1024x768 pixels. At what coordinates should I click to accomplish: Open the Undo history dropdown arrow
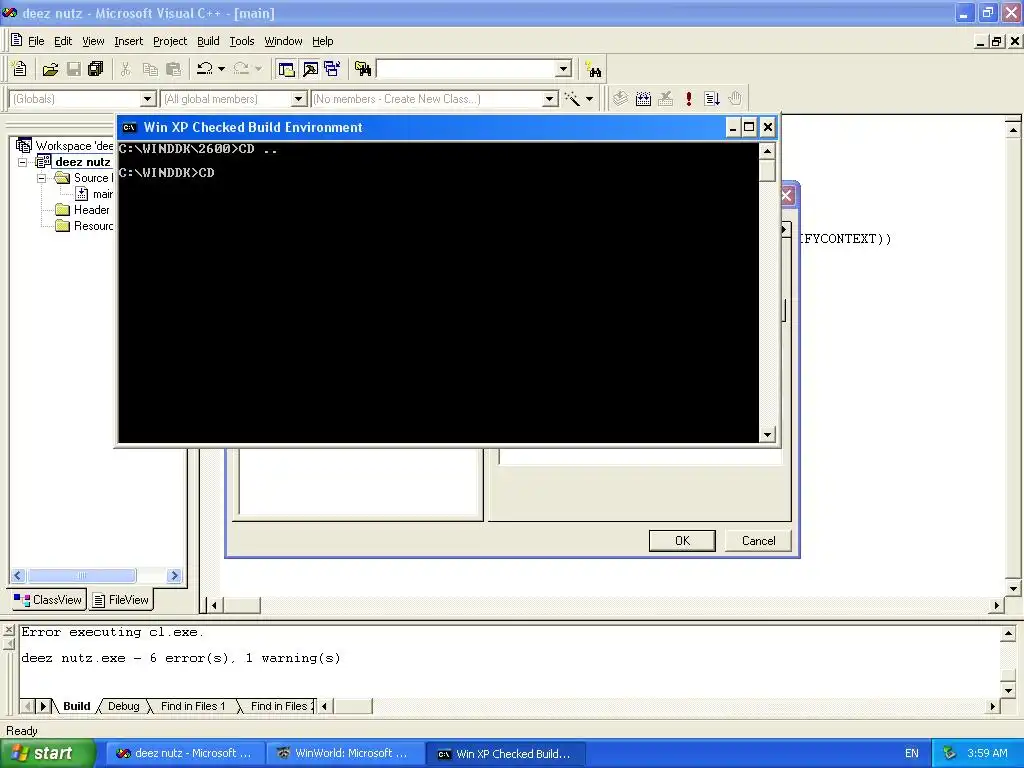221,69
